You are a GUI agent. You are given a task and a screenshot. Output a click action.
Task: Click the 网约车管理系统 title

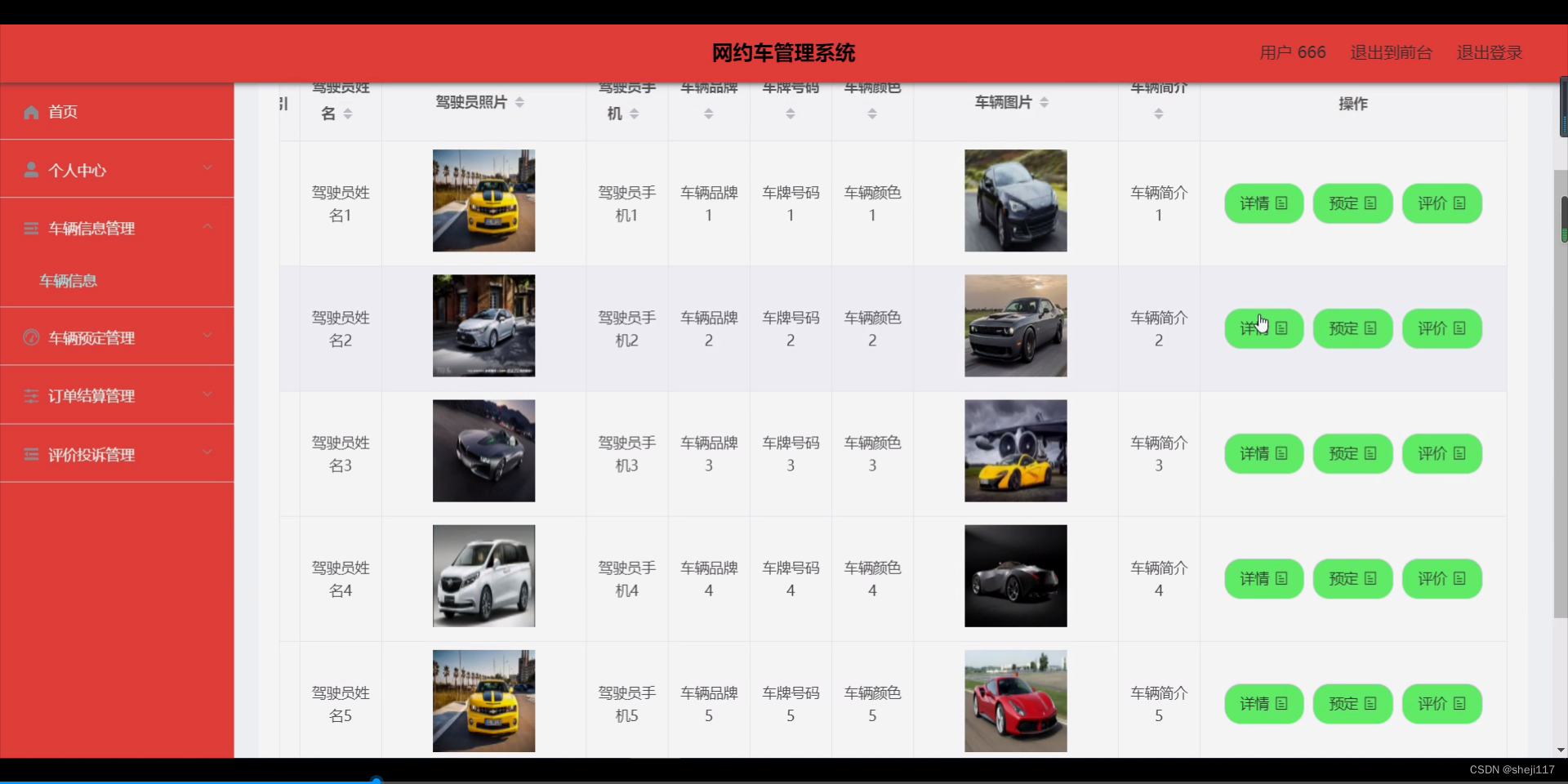(783, 53)
